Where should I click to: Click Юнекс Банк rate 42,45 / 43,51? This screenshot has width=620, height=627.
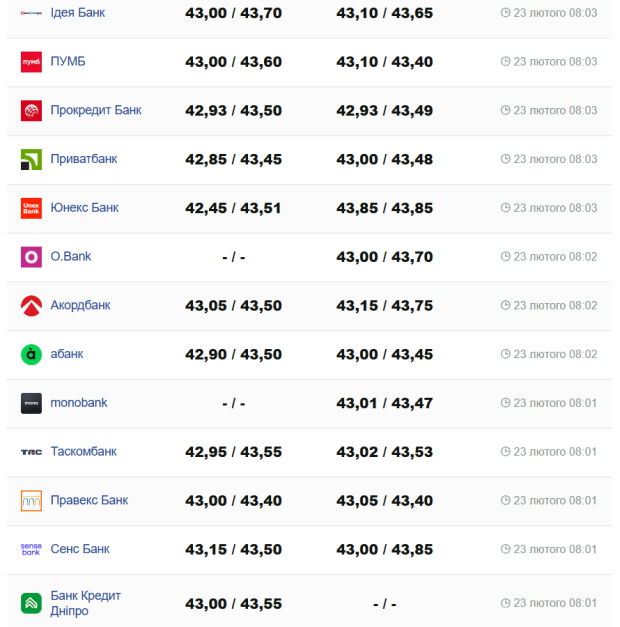tap(233, 208)
